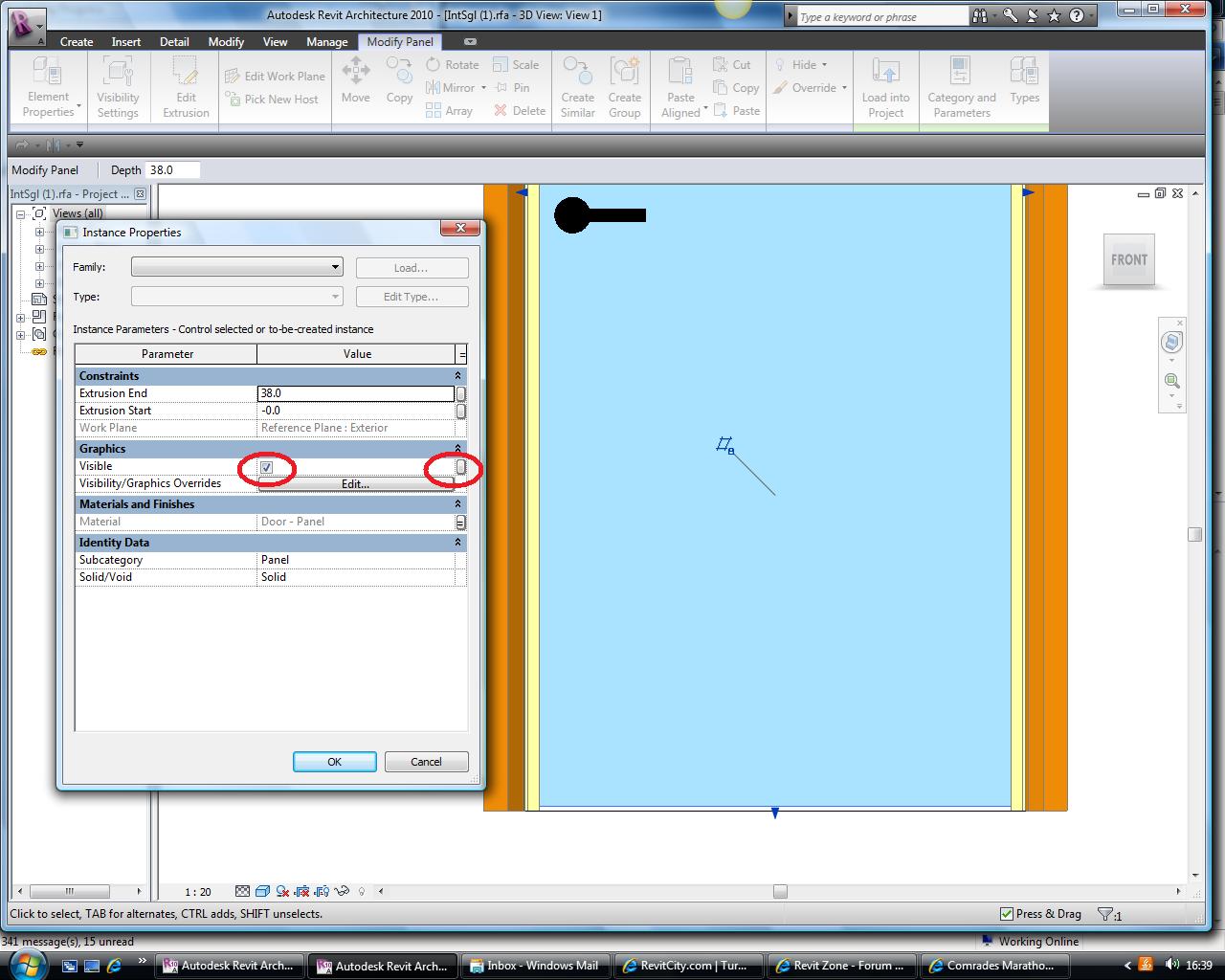Choose the Array tool

click(449, 111)
